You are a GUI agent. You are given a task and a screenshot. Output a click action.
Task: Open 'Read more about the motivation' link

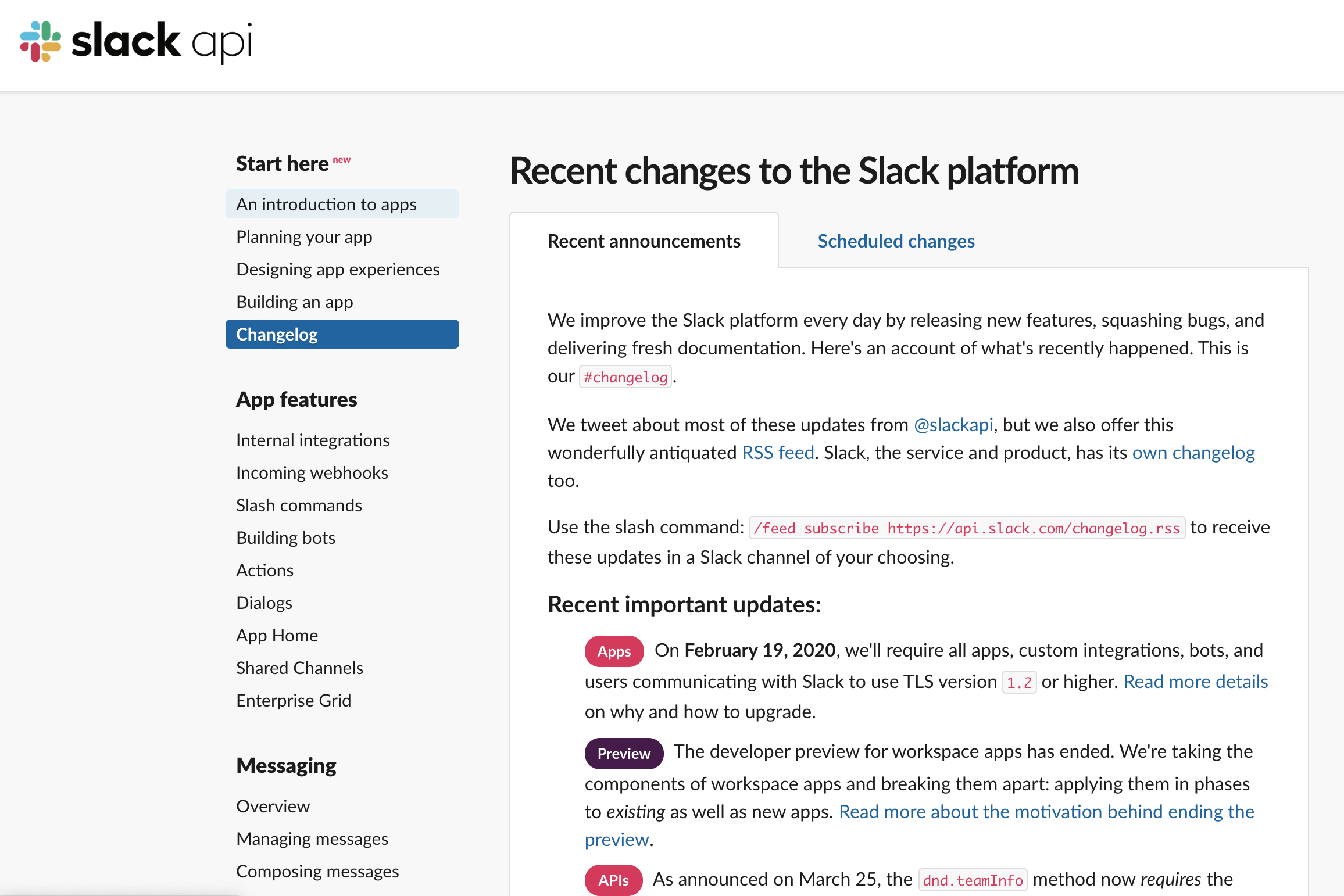[x=920, y=826]
